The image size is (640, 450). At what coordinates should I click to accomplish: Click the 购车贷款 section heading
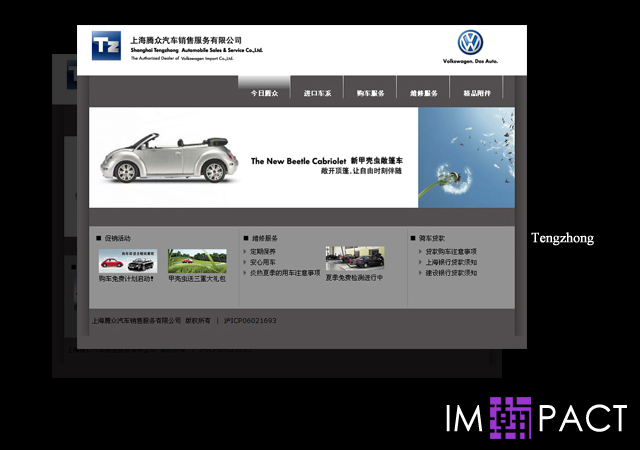click(432, 238)
